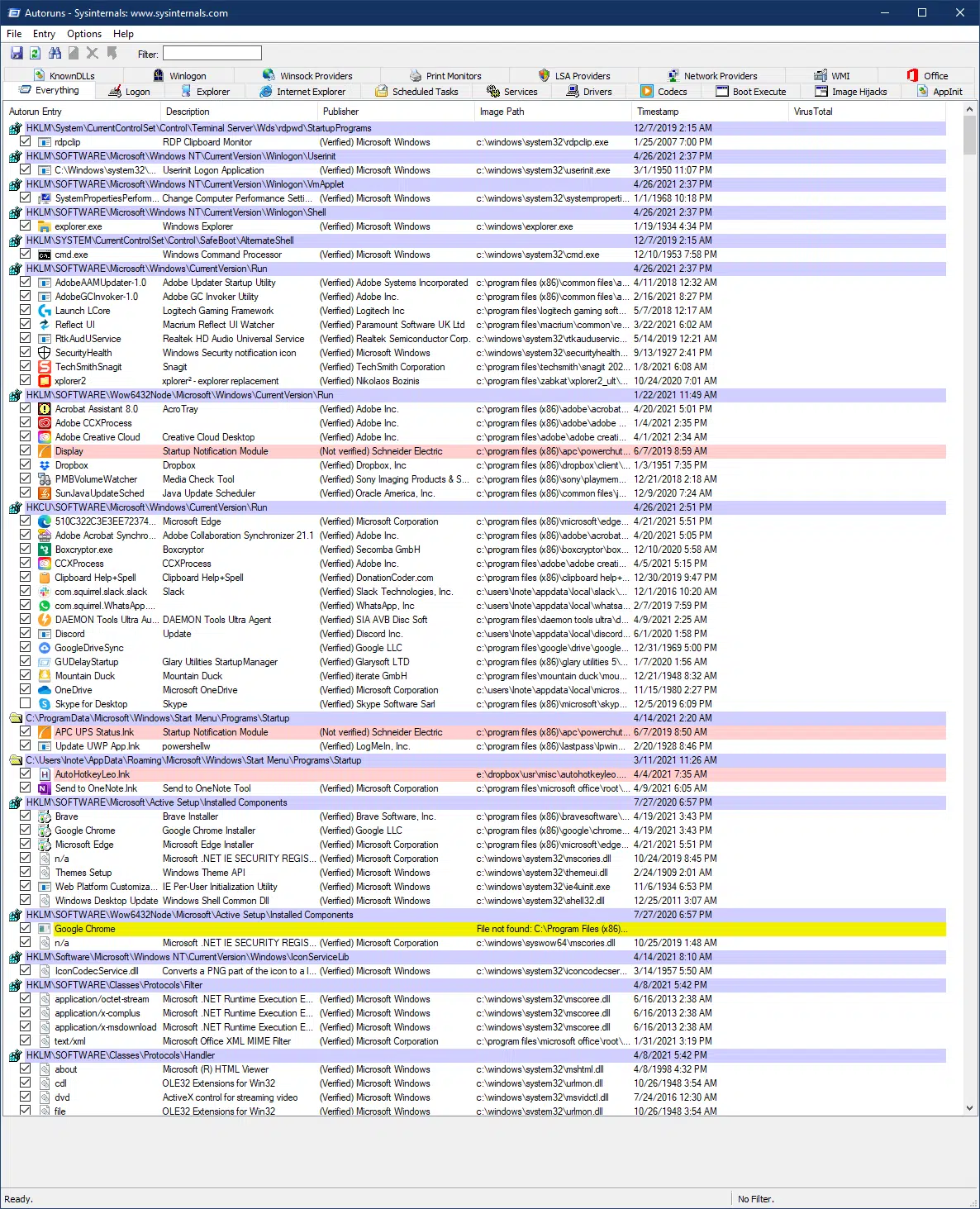Click the Skype for Desktop icon
Screen dimensions: 980x1209
[x=45, y=704]
